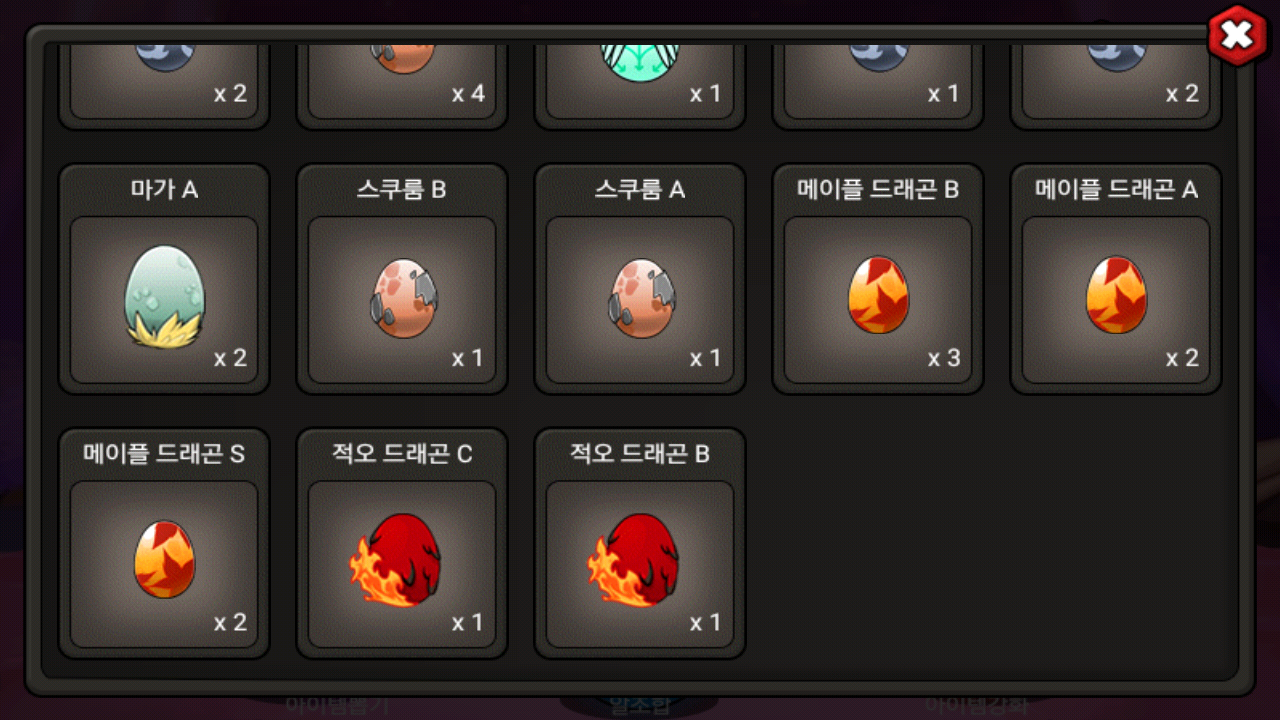Click the 마가 A title label
1280x720 pixels.
tap(164, 189)
